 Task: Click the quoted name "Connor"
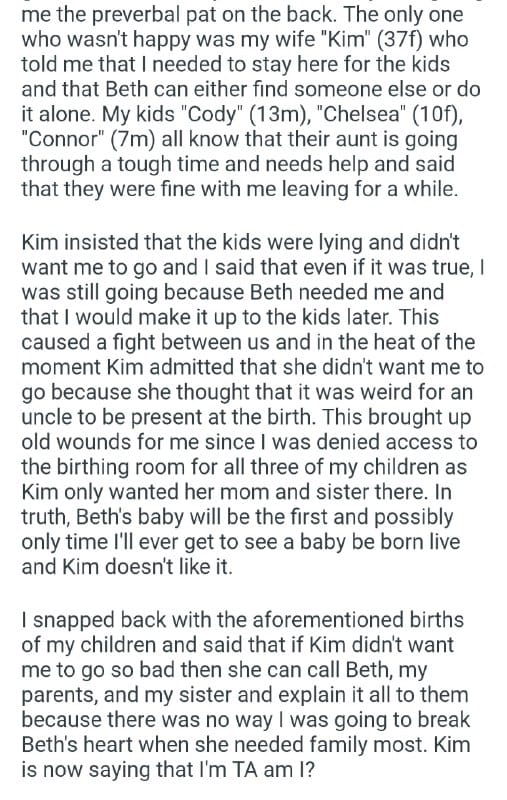pos(63,139)
